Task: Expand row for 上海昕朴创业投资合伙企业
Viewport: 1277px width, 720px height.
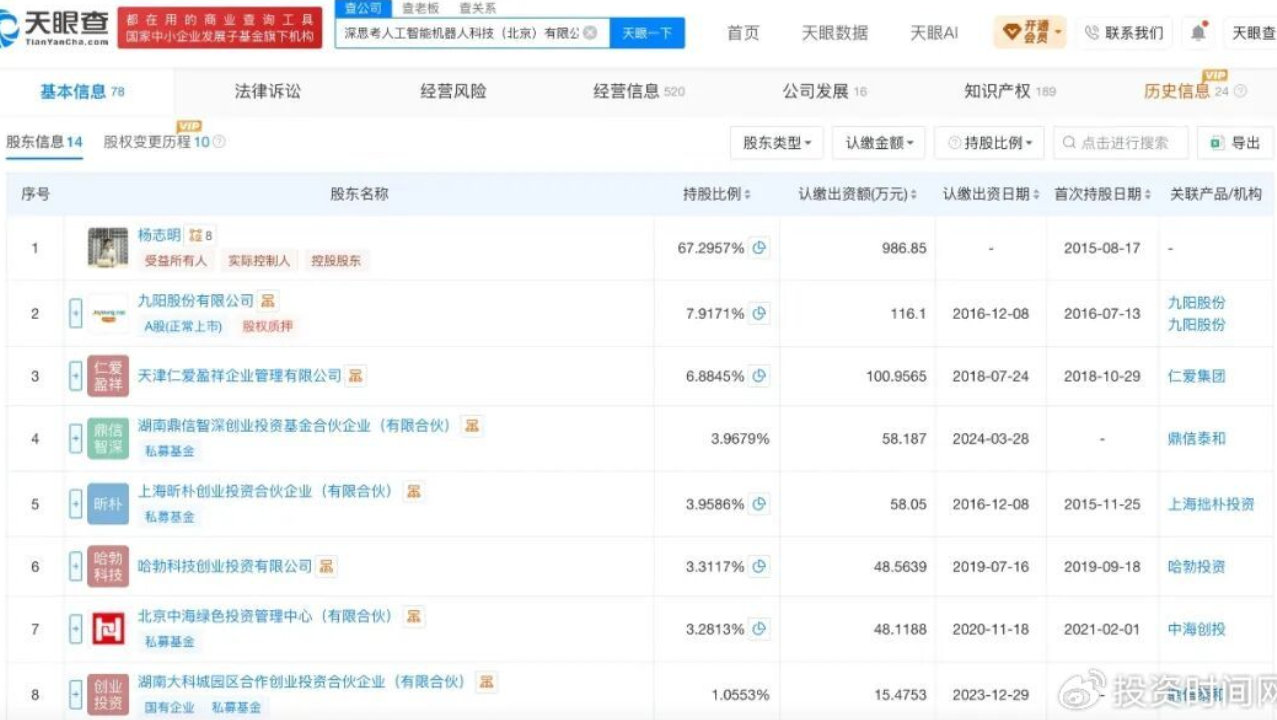Action: [x=75, y=504]
